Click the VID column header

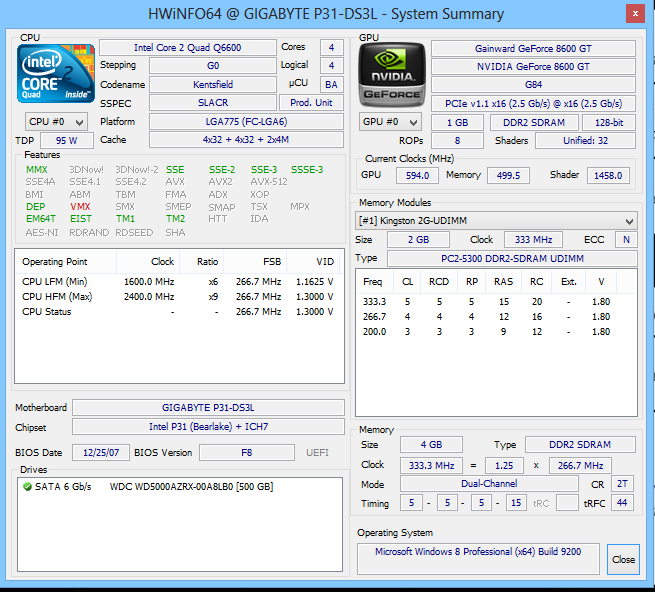click(x=313, y=262)
